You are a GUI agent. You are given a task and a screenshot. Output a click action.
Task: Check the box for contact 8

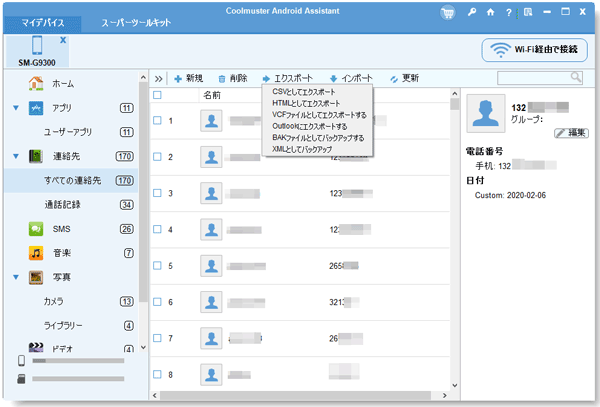coord(157,374)
